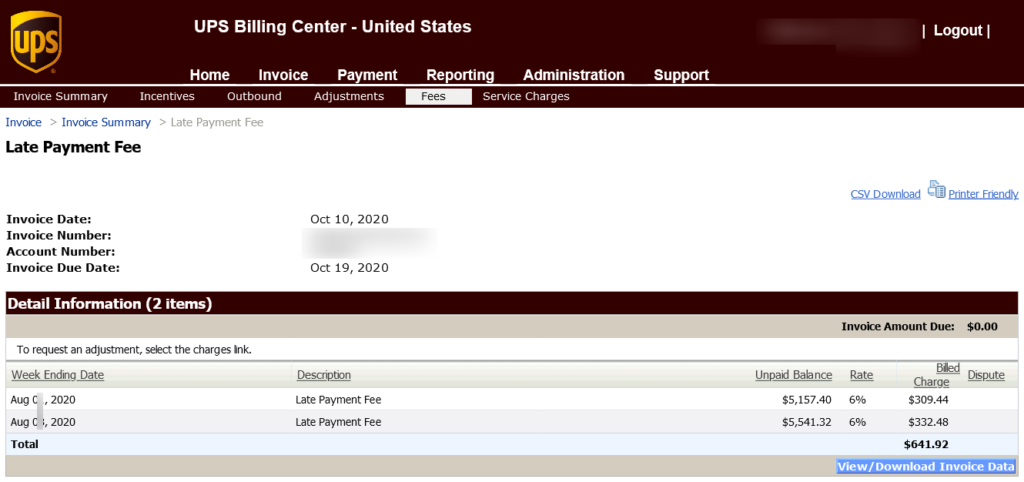This screenshot has height=482, width=1024.
Task: Select the Service Charges tab
Action: pos(526,97)
